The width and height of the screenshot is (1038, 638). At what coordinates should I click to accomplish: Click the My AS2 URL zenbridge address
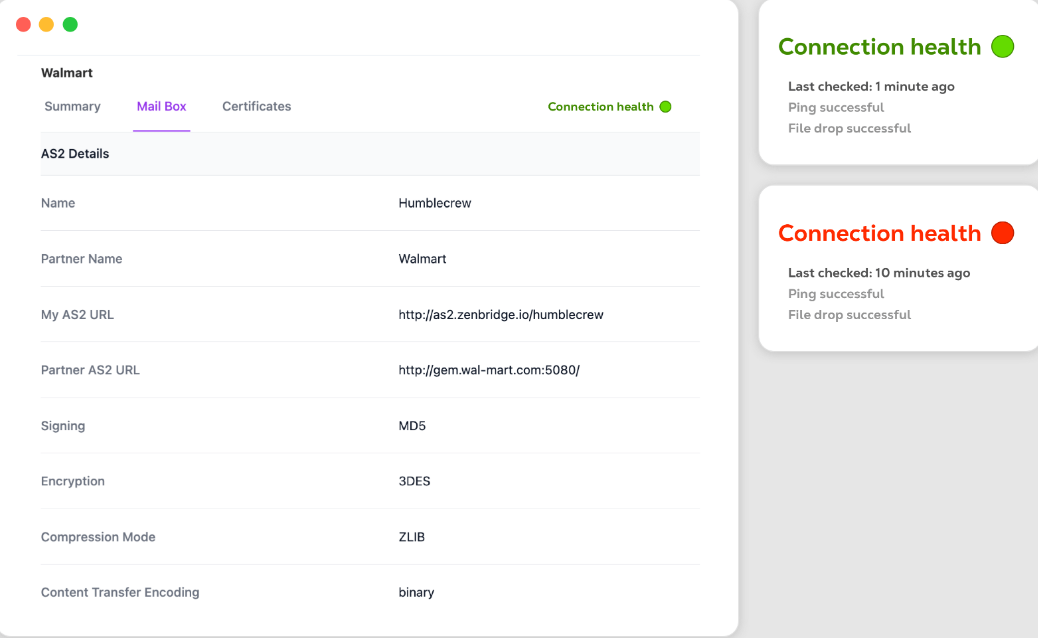point(500,314)
